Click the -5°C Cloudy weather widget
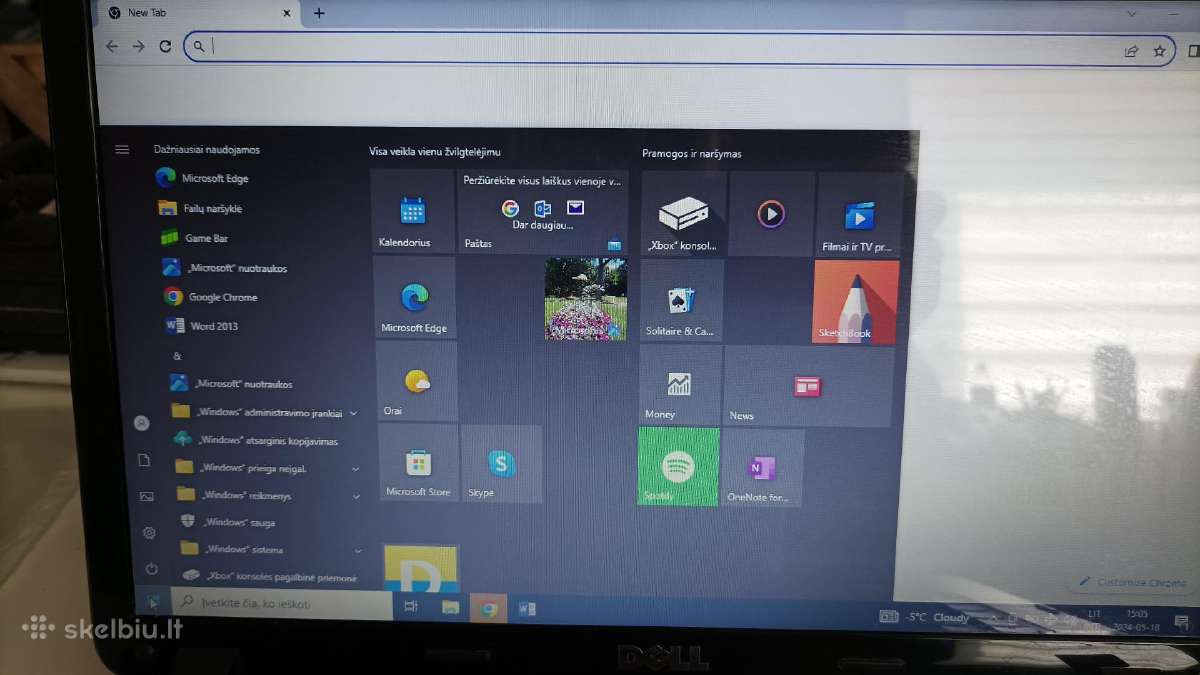This screenshot has height=675, width=1200. [925, 618]
